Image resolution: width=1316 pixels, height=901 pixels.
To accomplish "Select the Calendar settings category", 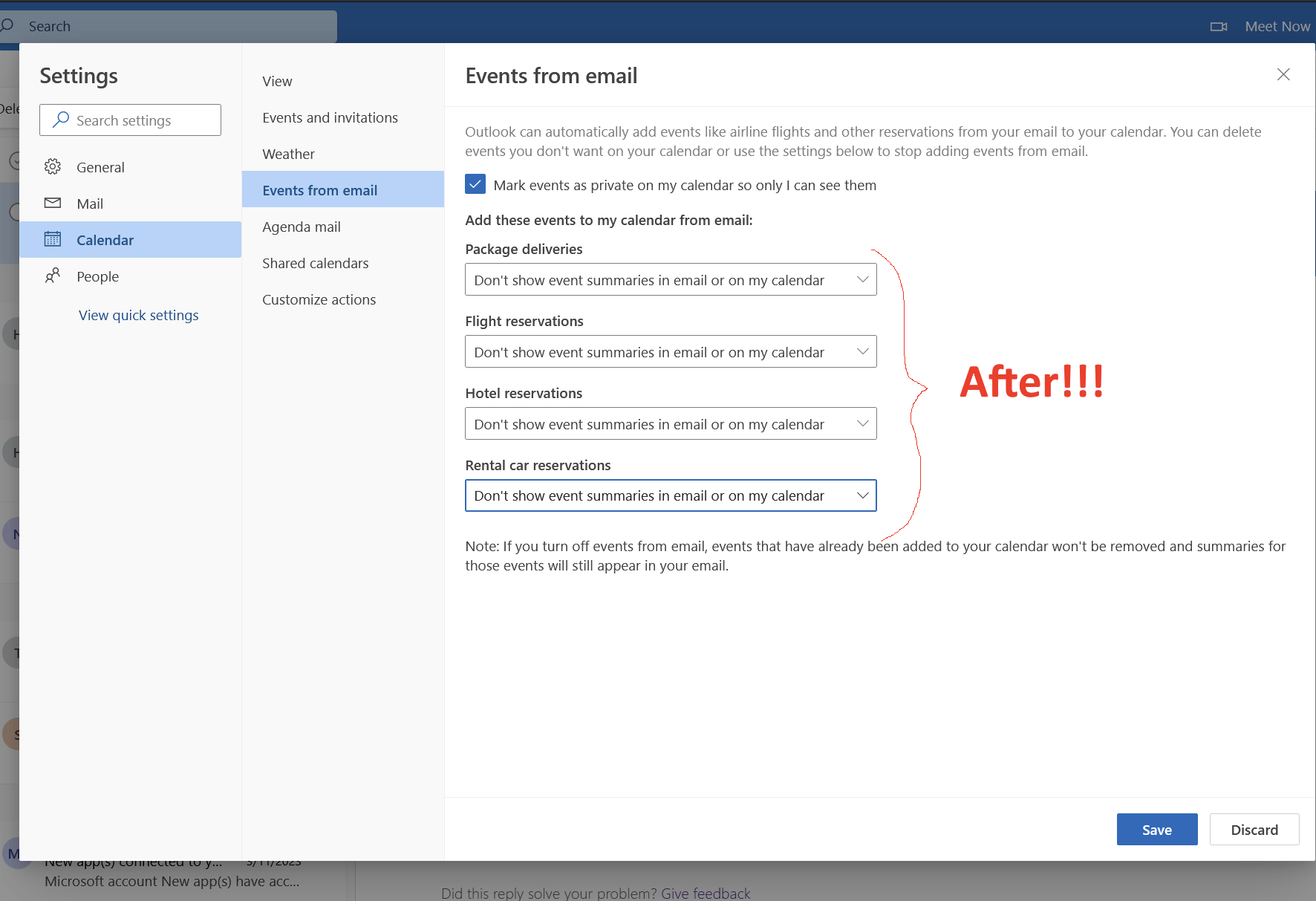I will tap(130, 240).
